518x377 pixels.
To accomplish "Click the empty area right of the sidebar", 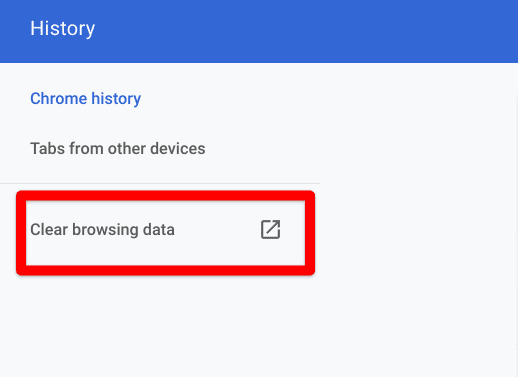I will pos(417,220).
